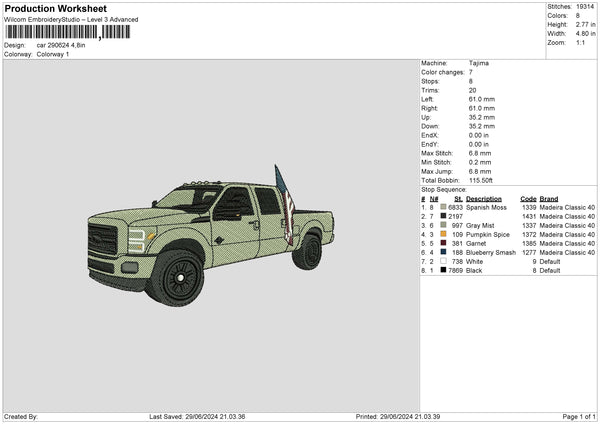
Task: Click the stitch count "7869"
Action: tap(455, 271)
